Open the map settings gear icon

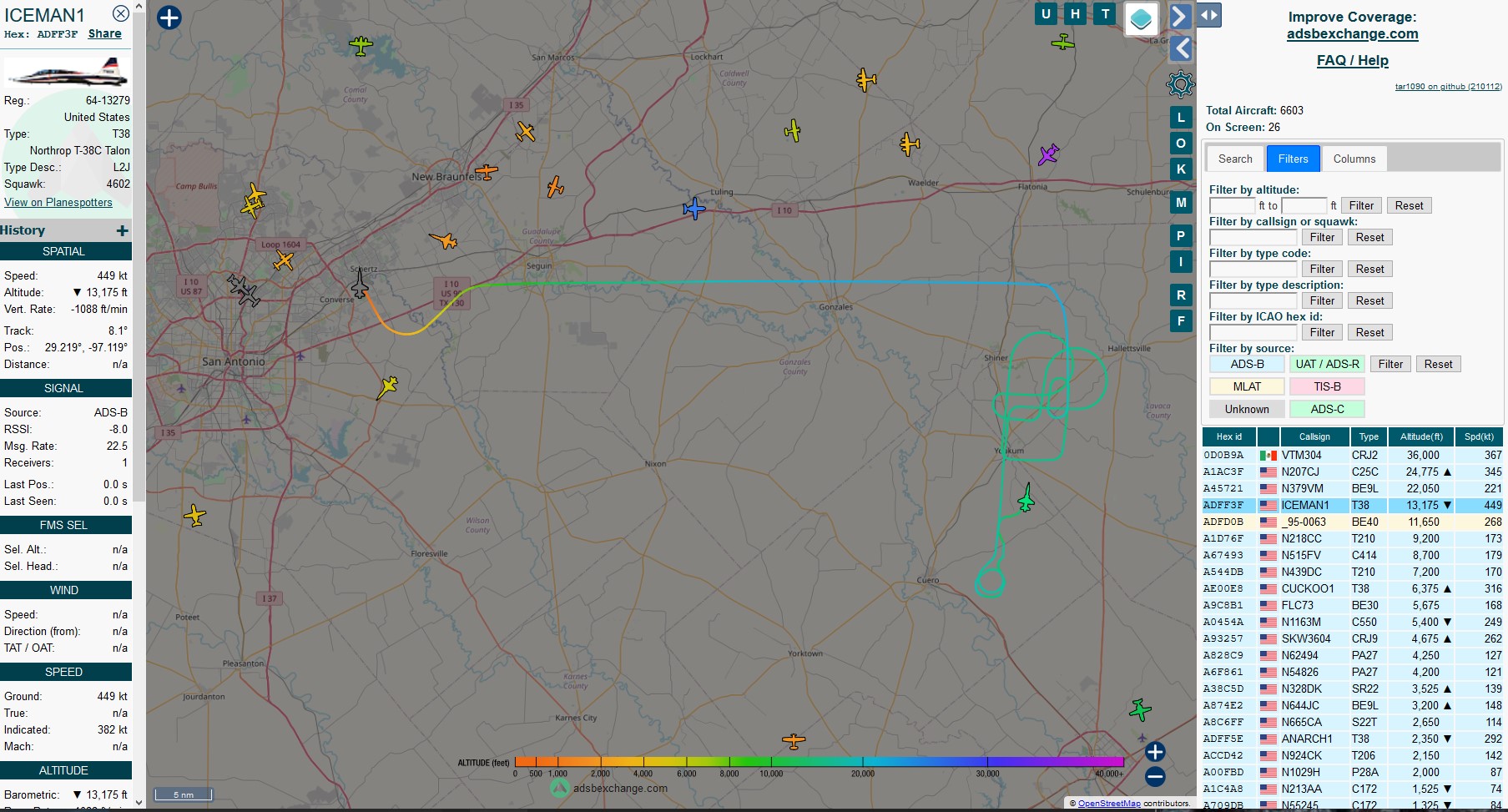[1180, 83]
